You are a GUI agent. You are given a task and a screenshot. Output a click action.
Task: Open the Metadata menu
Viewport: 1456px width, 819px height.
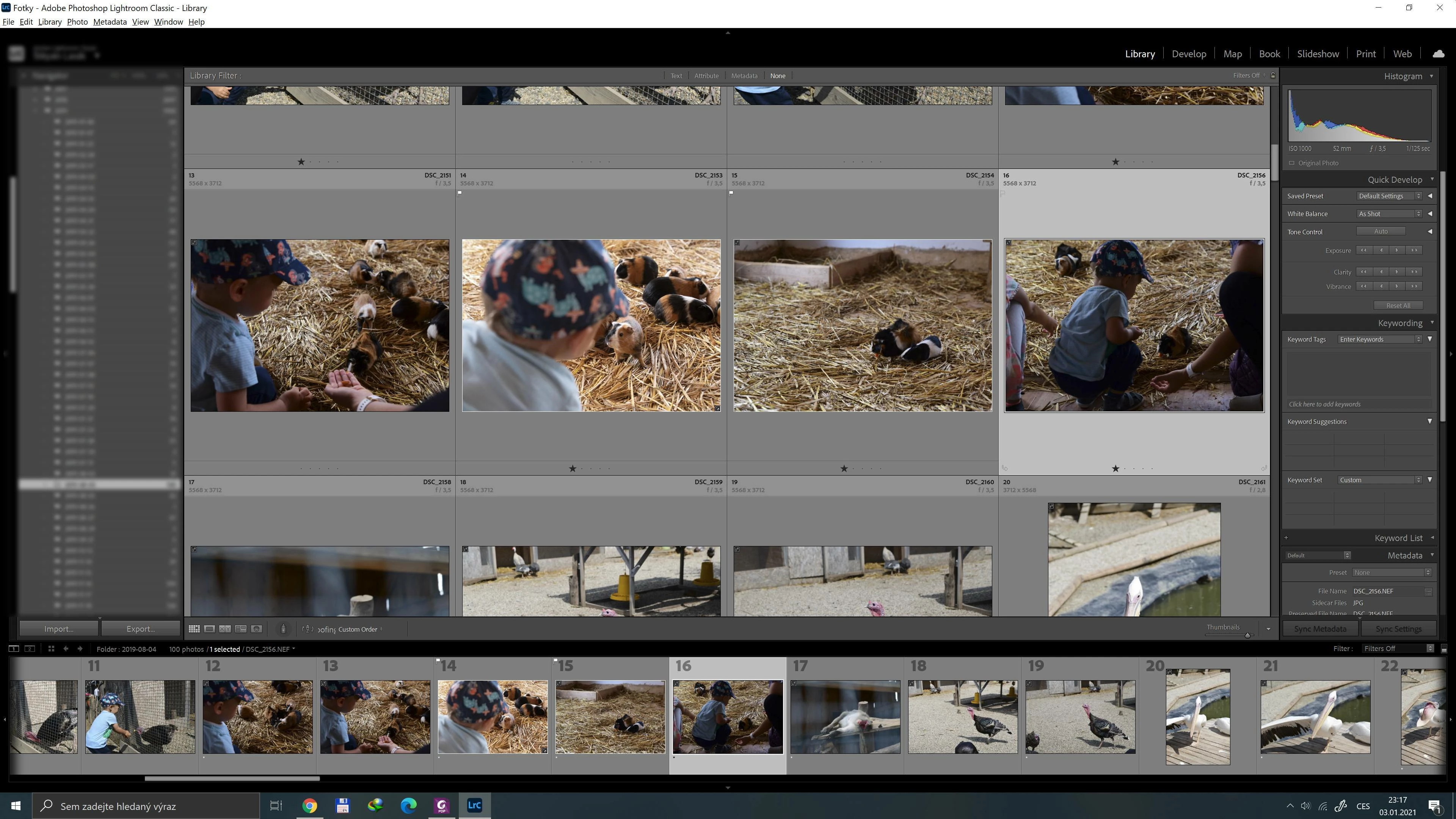point(110,22)
